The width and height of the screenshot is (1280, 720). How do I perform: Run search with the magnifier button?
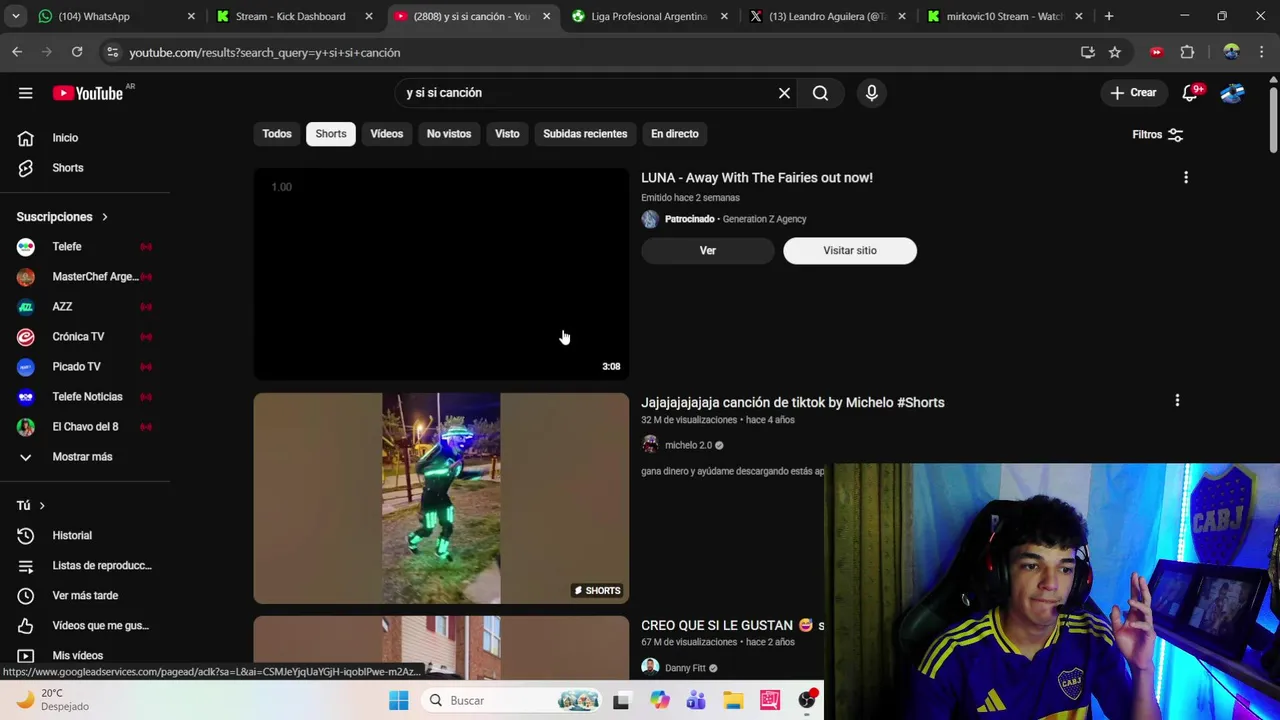point(820,93)
